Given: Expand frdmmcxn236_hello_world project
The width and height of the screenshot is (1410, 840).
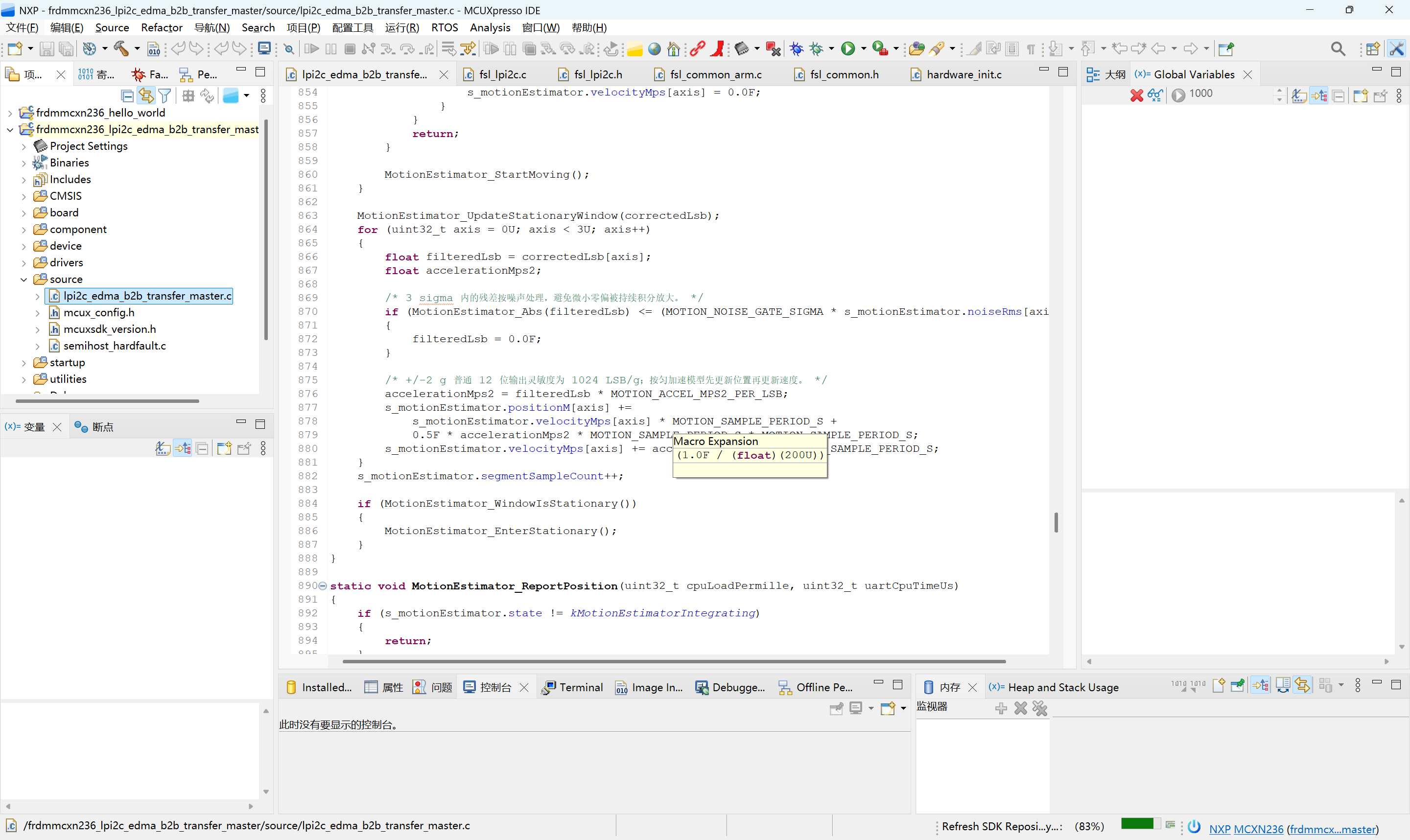Looking at the screenshot, I should [10, 113].
